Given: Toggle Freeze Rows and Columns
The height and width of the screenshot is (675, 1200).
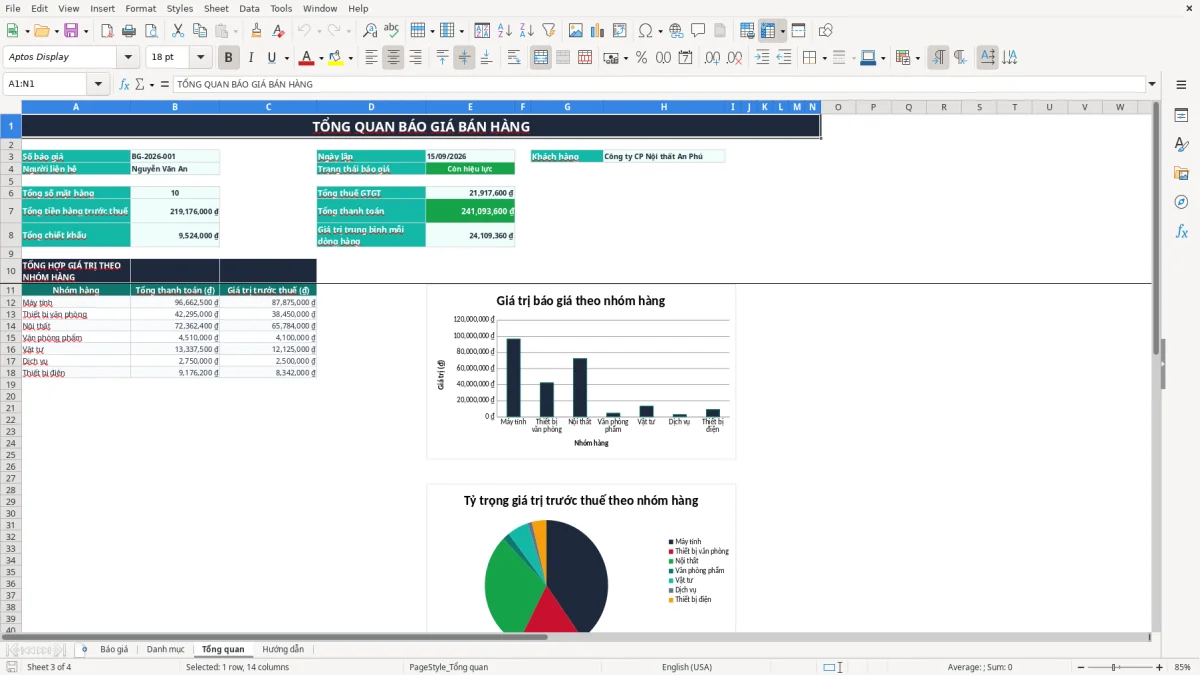Looking at the screenshot, I should (x=768, y=30).
